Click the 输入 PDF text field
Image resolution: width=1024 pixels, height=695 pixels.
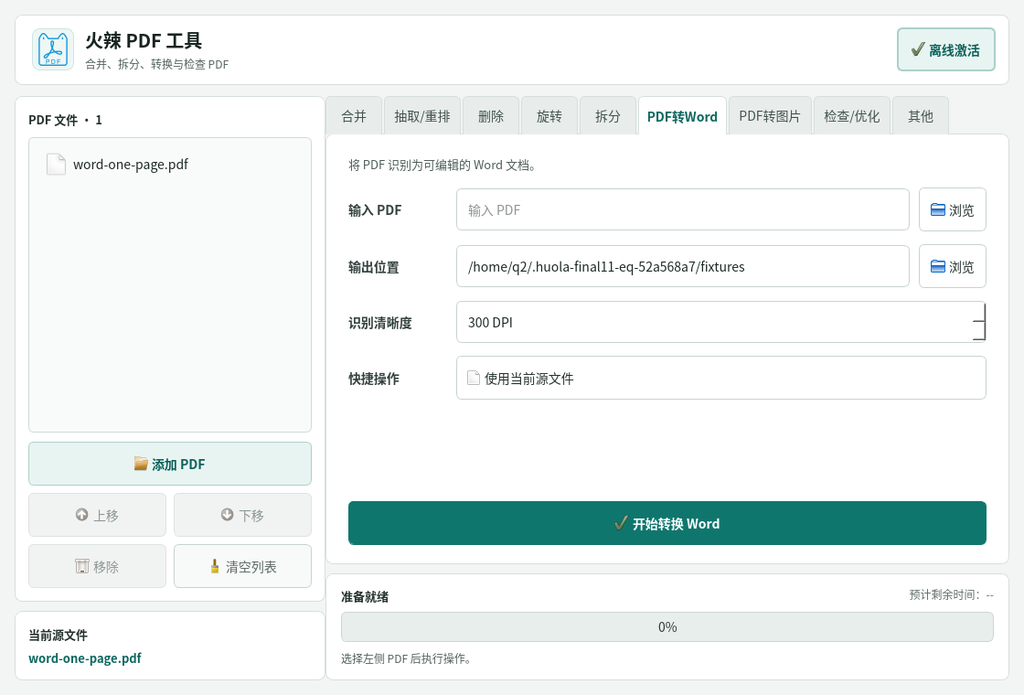[x=682, y=210]
